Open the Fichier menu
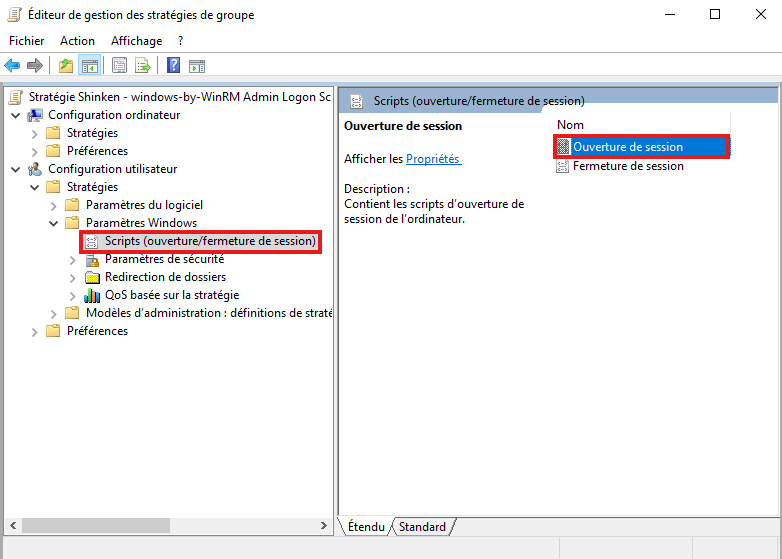 pos(27,41)
